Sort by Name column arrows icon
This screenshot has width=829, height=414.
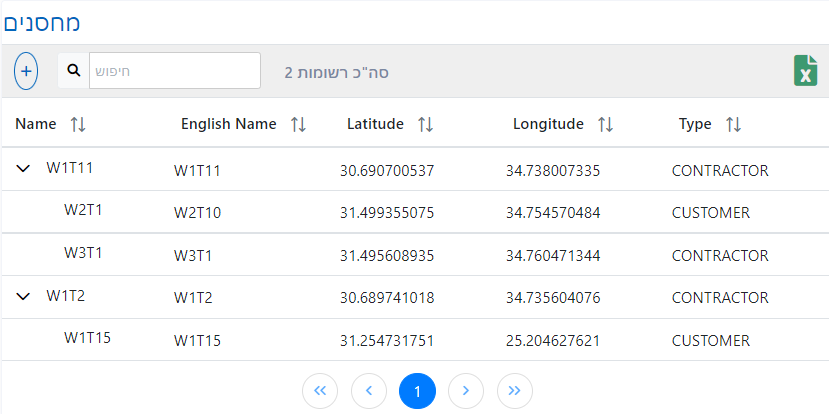pos(78,124)
